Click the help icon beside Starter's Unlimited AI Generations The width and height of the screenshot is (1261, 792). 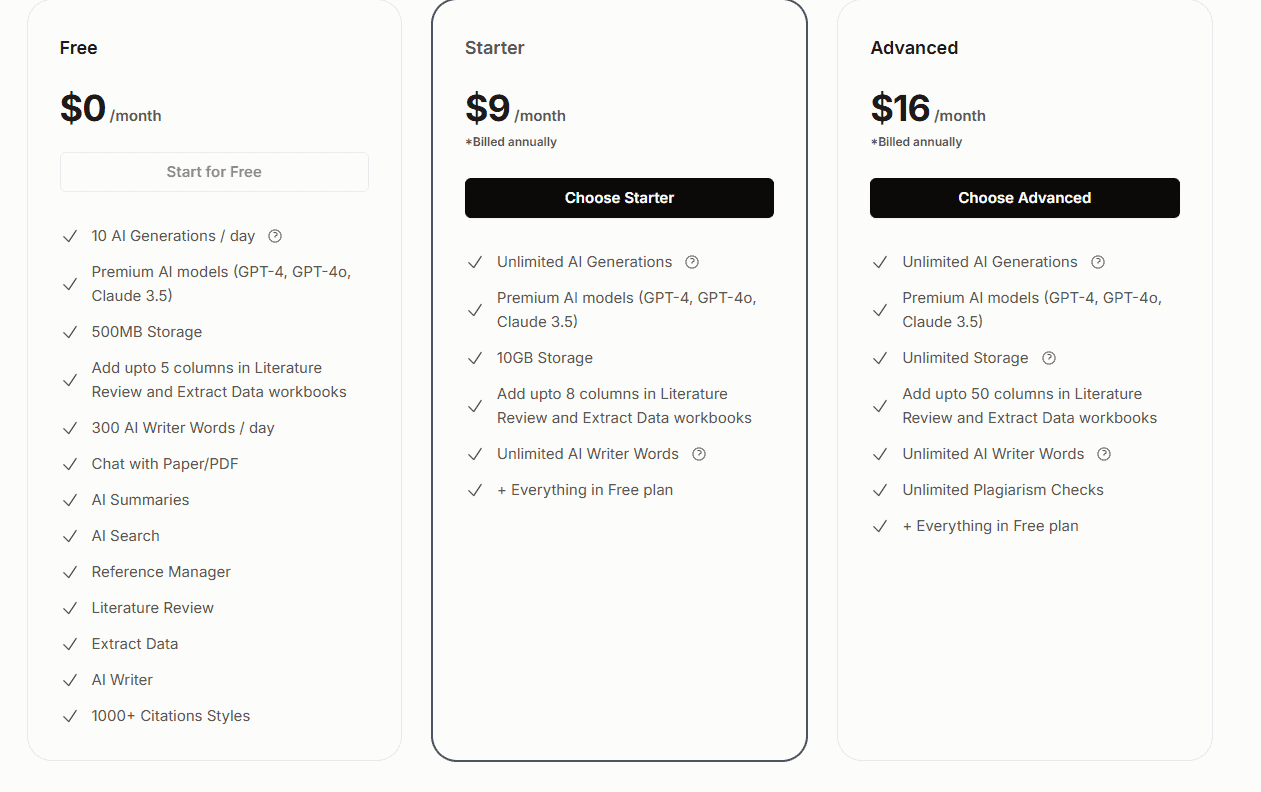pyautogui.click(x=691, y=261)
